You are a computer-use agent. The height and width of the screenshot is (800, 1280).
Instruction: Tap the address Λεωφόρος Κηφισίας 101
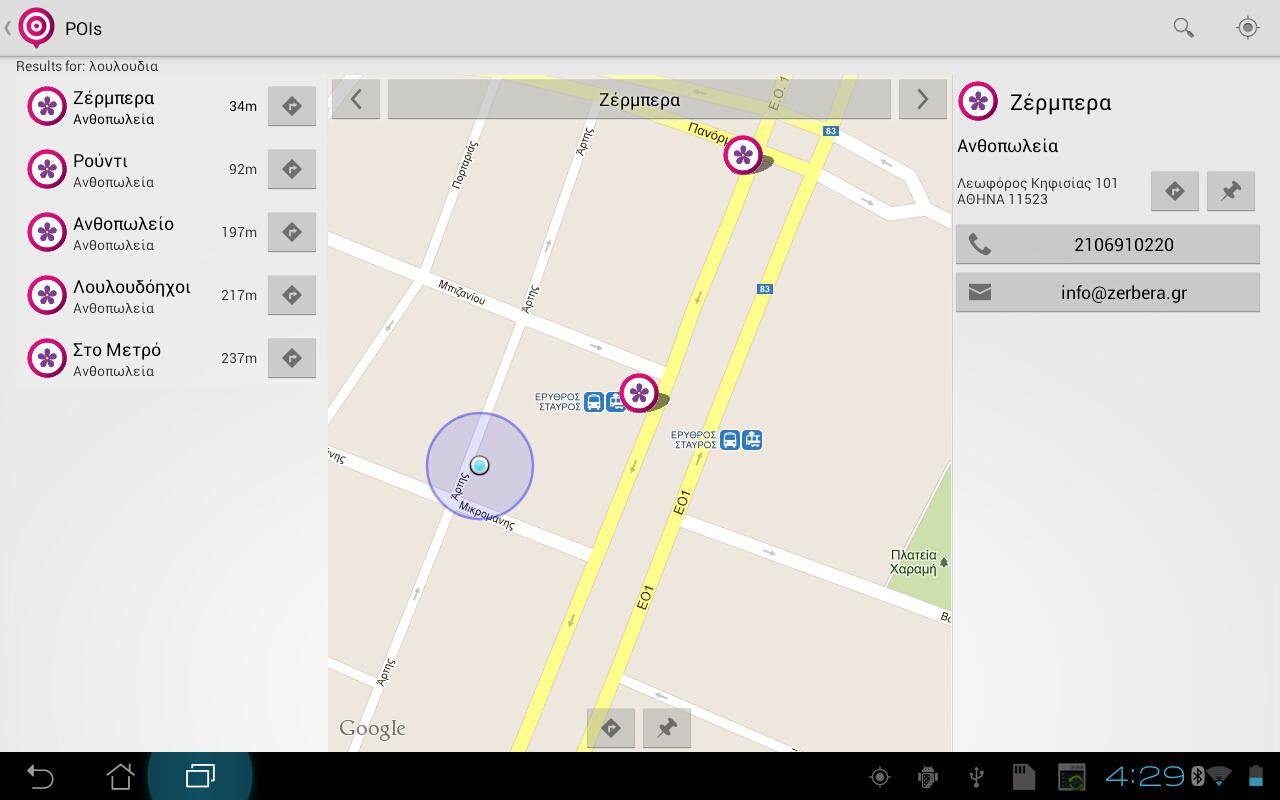pyautogui.click(x=1038, y=183)
